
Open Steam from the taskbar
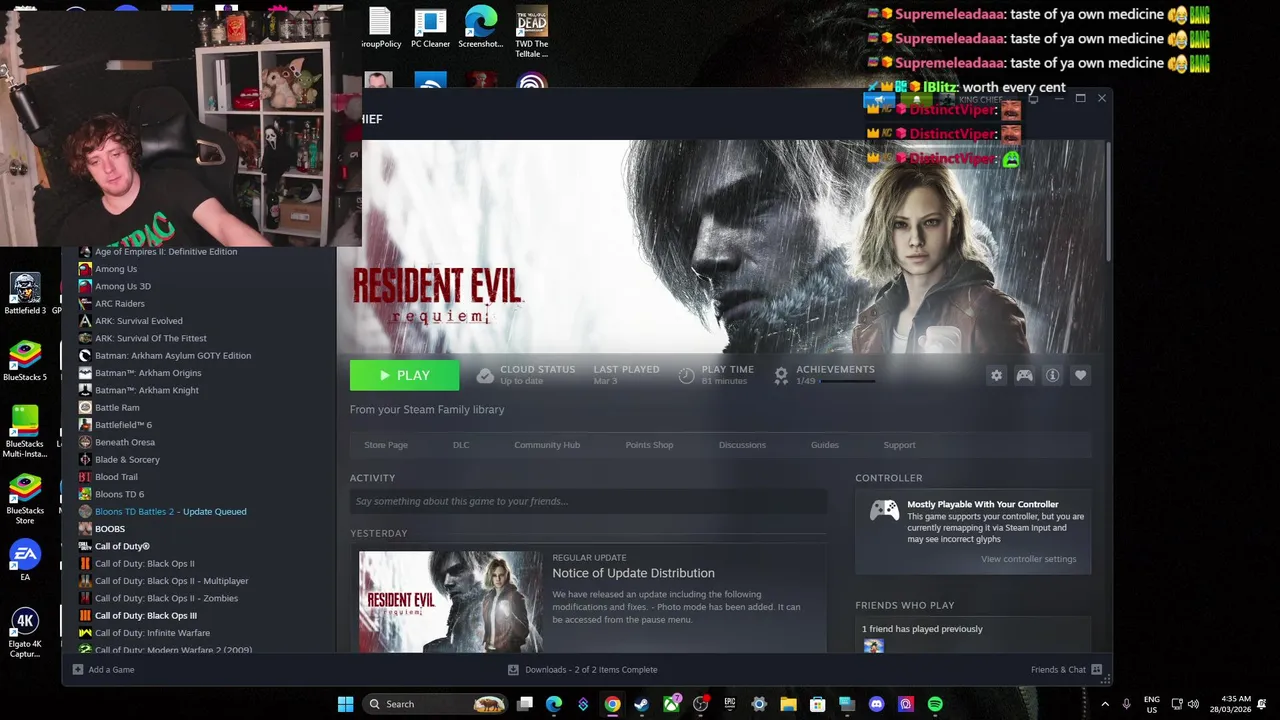click(641, 704)
